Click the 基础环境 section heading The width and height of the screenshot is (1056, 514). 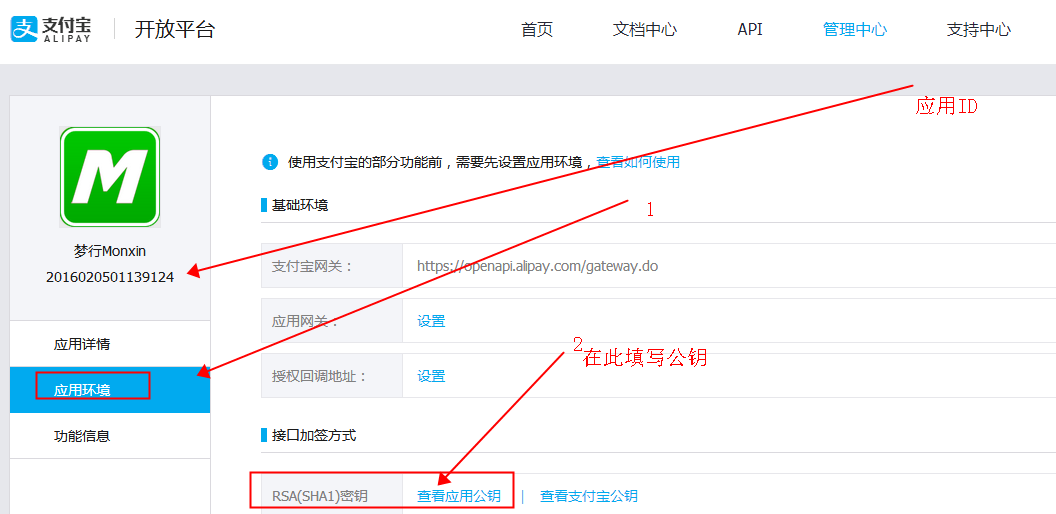(300, 205)
